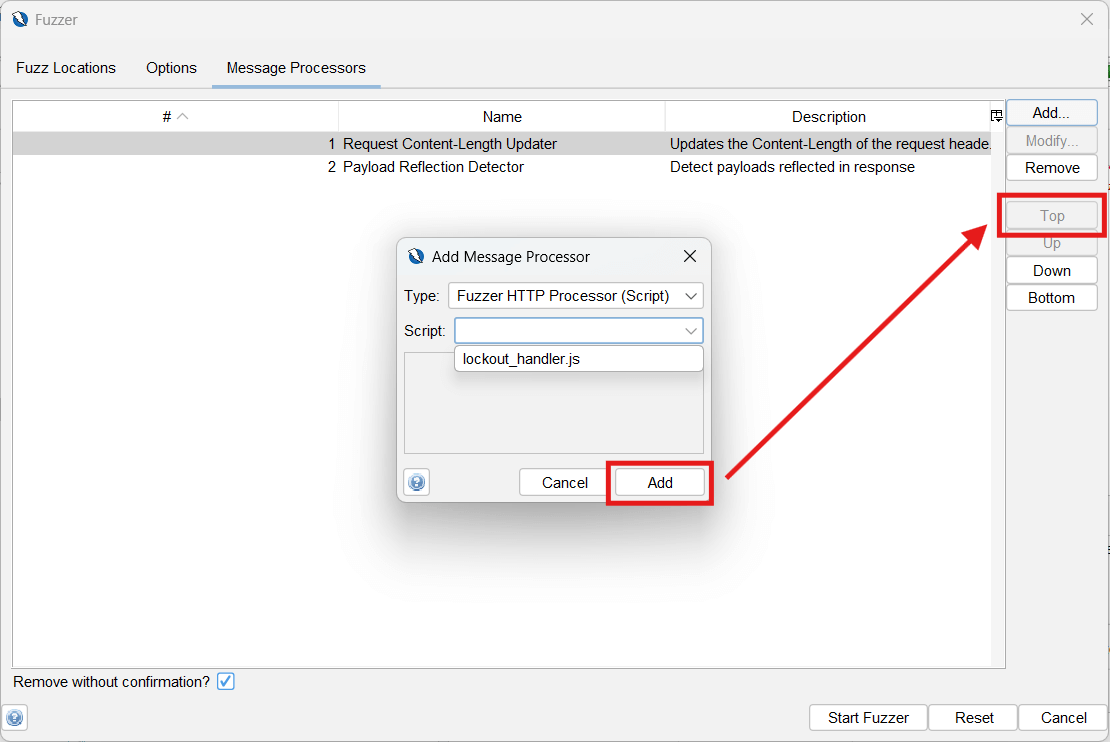Click the Remove button on the right panel
Viewport: 1110px width, 742px height.
coord(1051,167)
